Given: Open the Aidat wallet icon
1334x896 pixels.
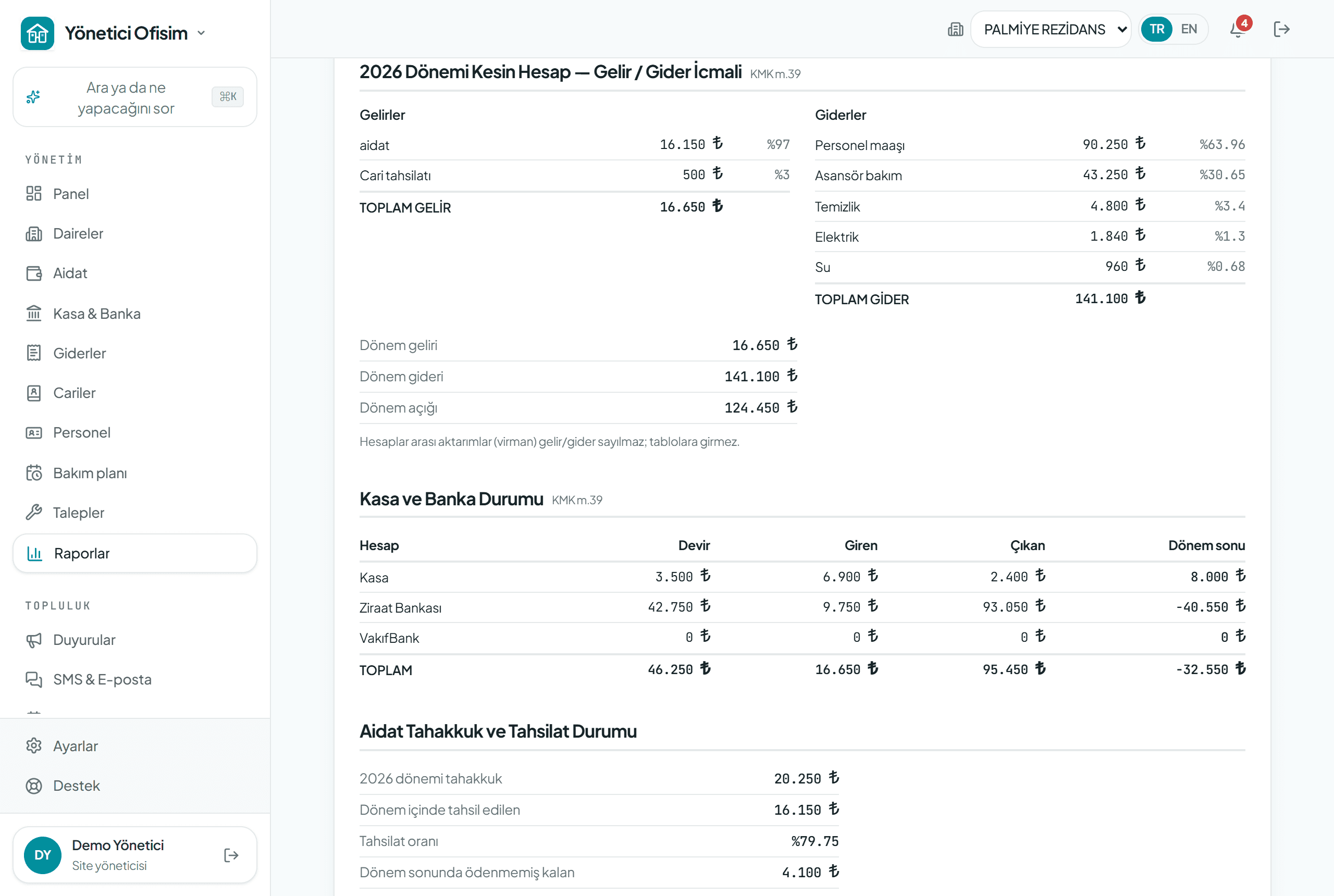Looking at the screenshot, I should 34,273.
